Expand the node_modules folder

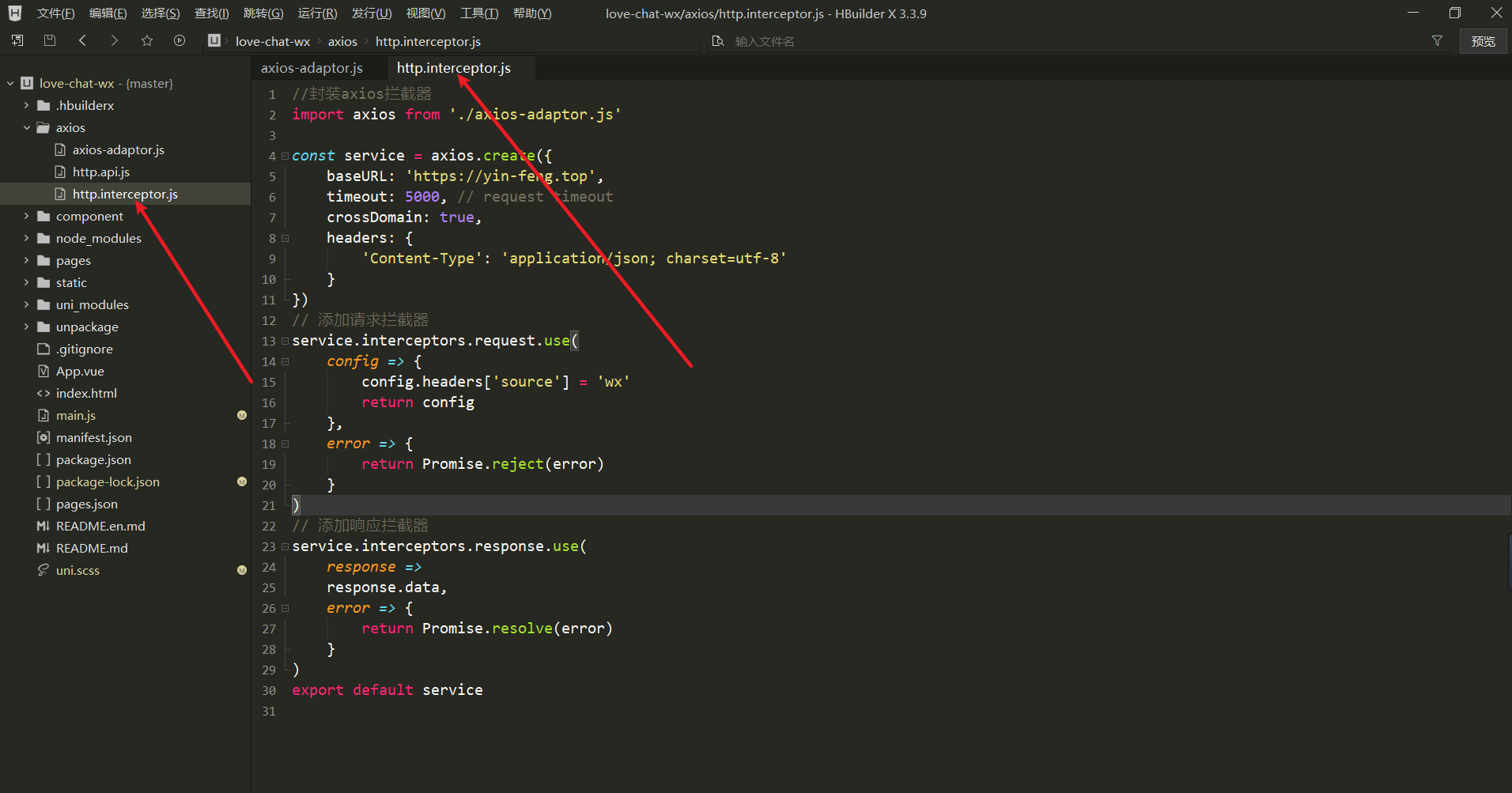point(27,238)
